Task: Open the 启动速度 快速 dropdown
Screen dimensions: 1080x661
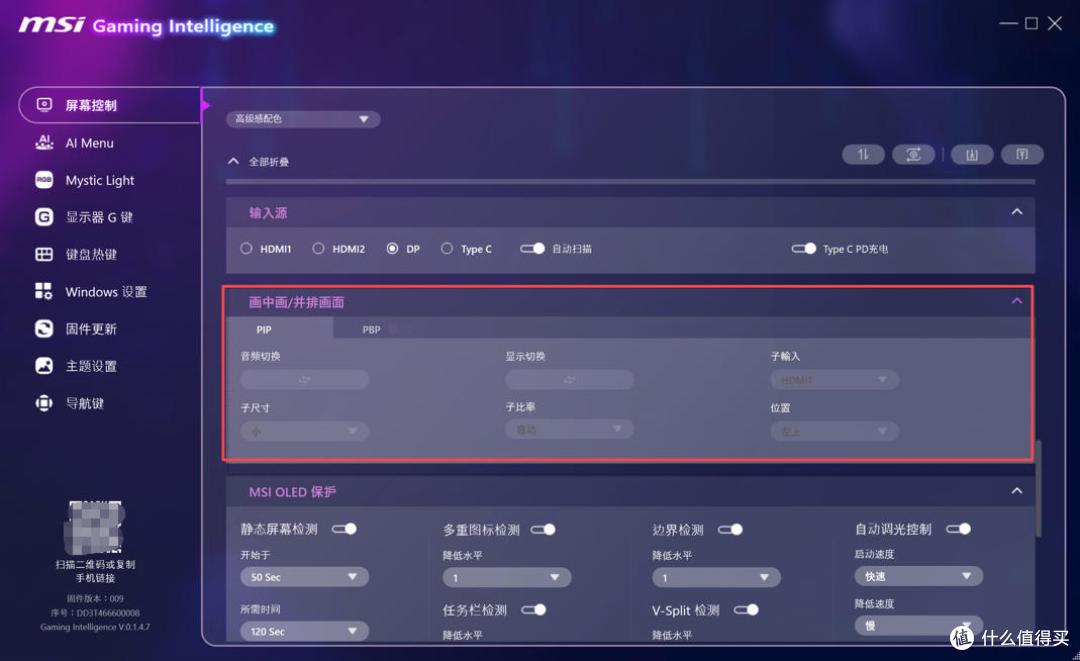Action: (x=919, y=576)
